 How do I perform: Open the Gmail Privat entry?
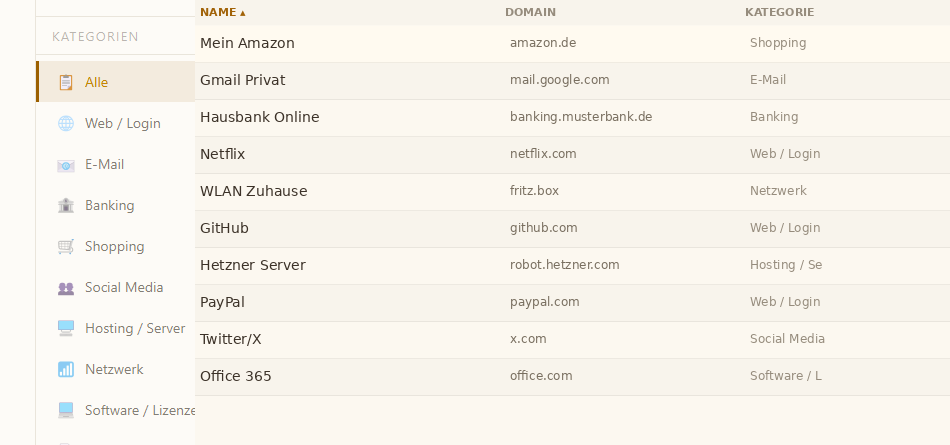click(x=243, y=80)
